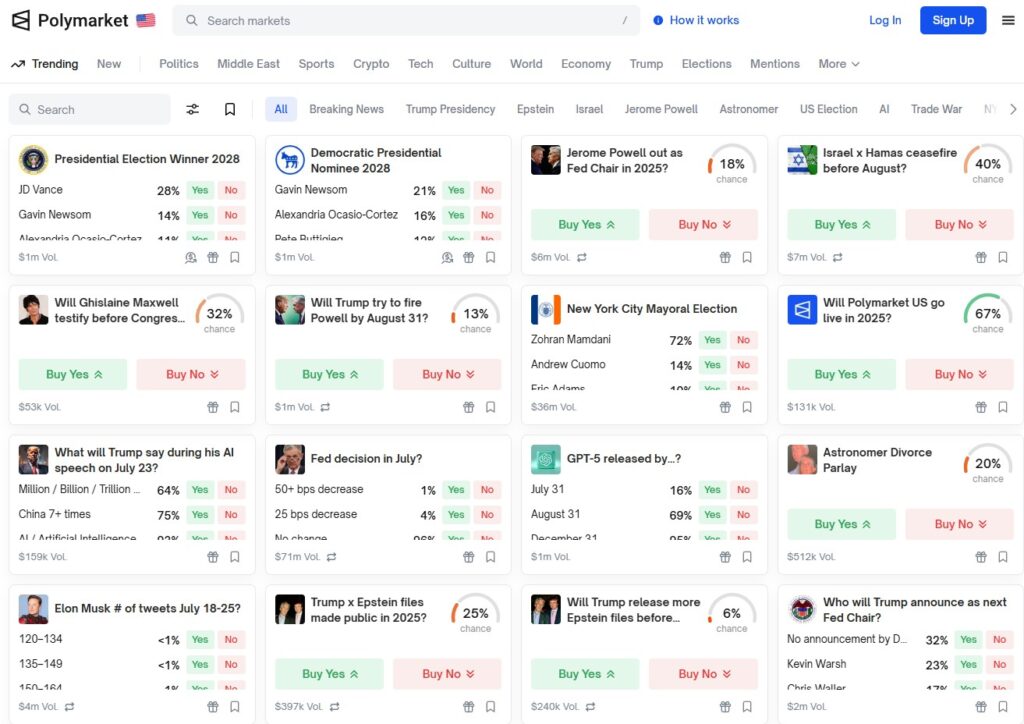Buy Yes on Jerome Powell out as Fed Chair
Viewport: 1024px width, 724px height.
coord(585,225)
